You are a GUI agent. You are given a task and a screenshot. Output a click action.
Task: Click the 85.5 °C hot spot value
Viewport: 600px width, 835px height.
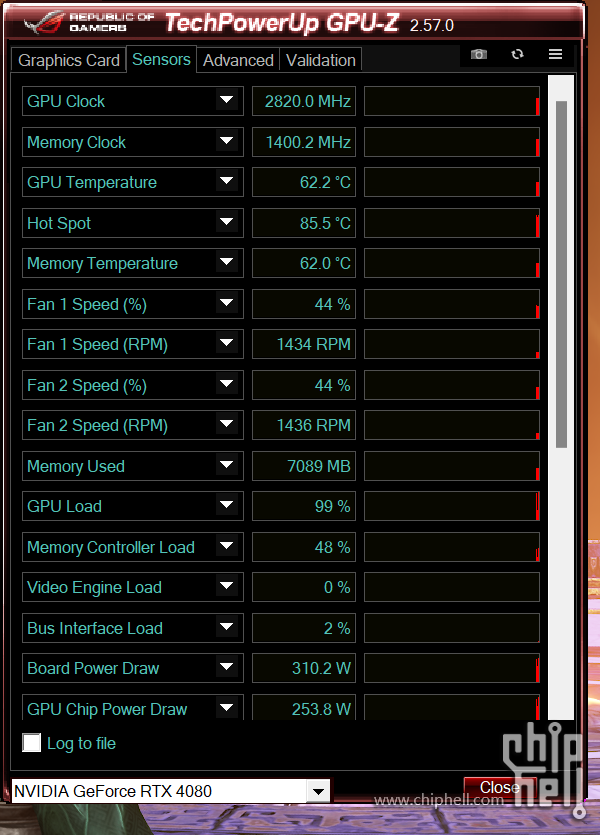click(304, 223)
